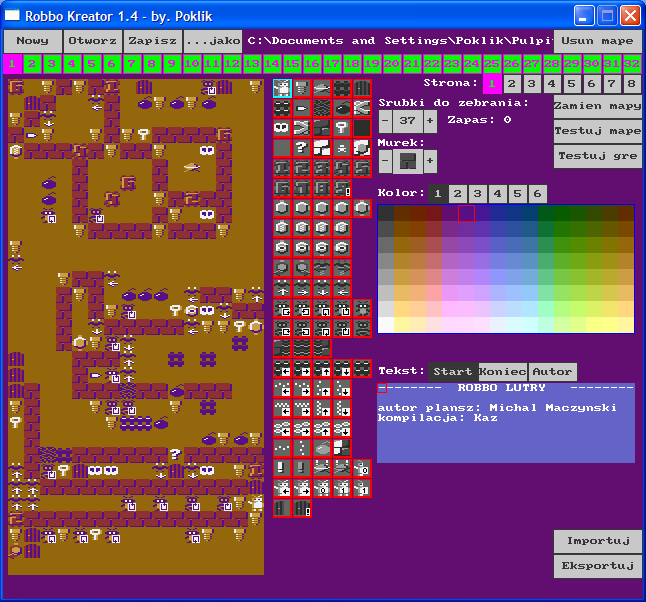The image size is (646, 602).
Task: Pick the Robbo tile with right arrow
Action: (302, 488)
